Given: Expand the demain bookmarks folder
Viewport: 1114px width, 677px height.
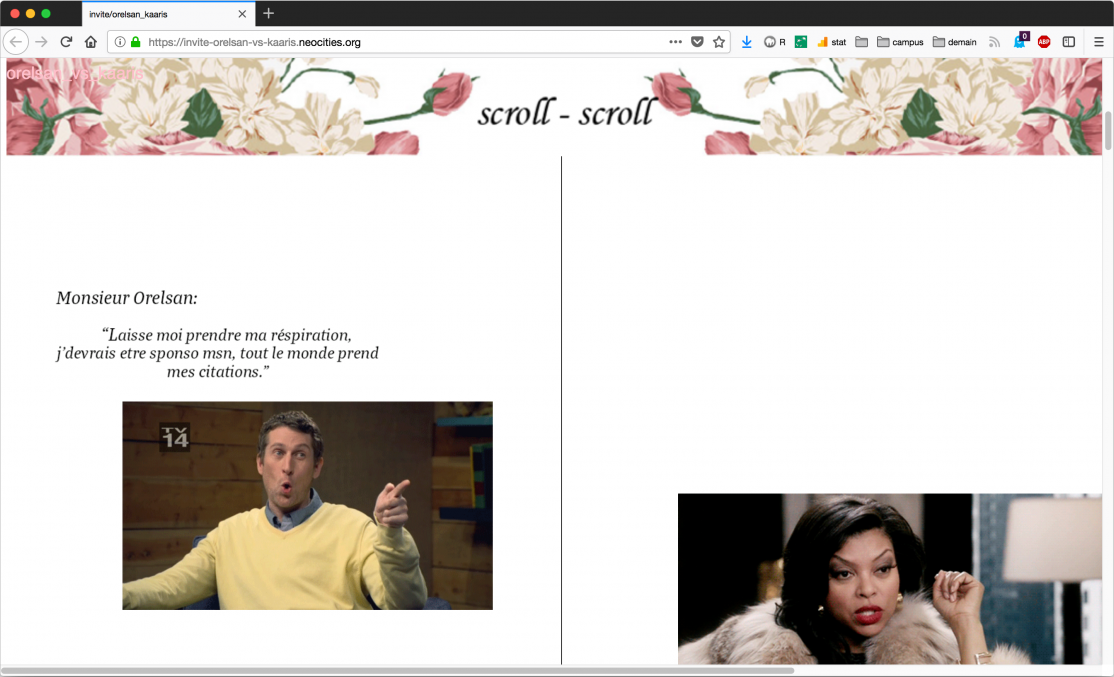Looking at the screenshot, I should coord(954,42).
